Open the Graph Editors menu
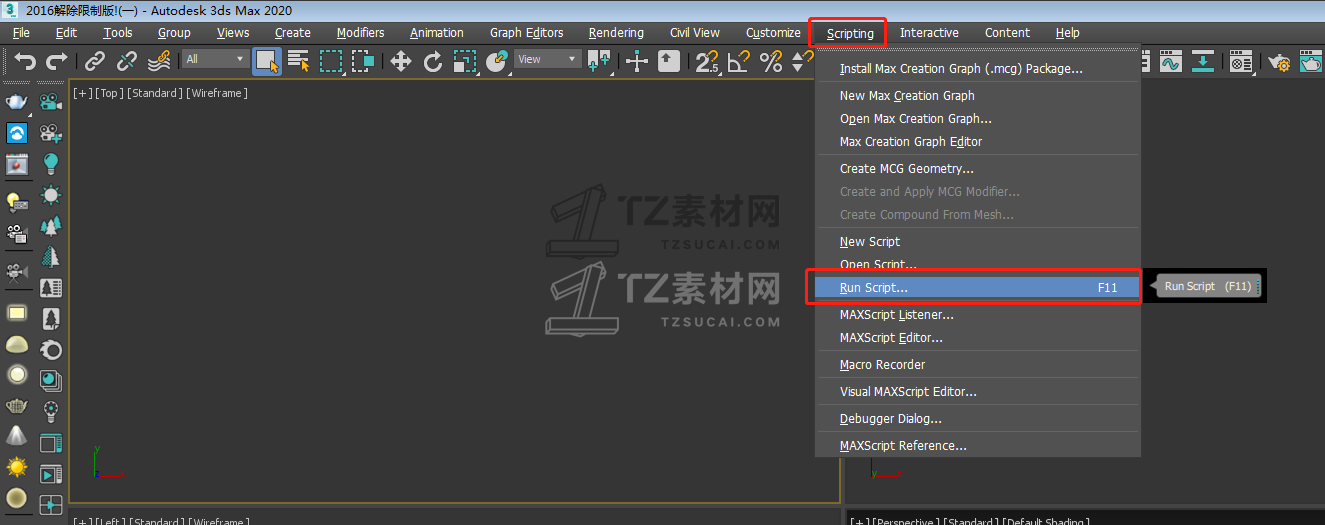This screenshot has height=525, width=1325. point(526,33)
